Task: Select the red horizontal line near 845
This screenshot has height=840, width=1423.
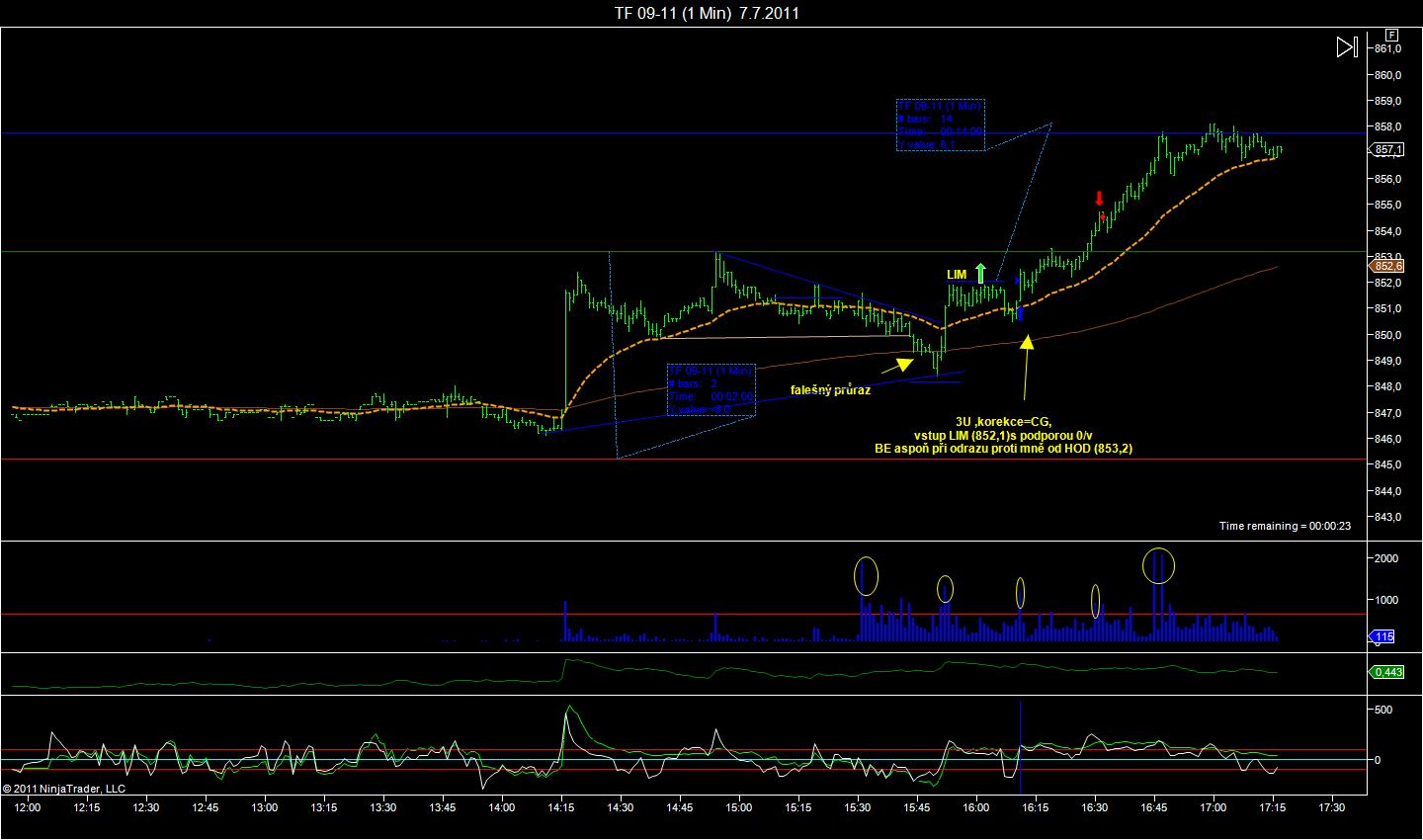Action: coord(684,460)
